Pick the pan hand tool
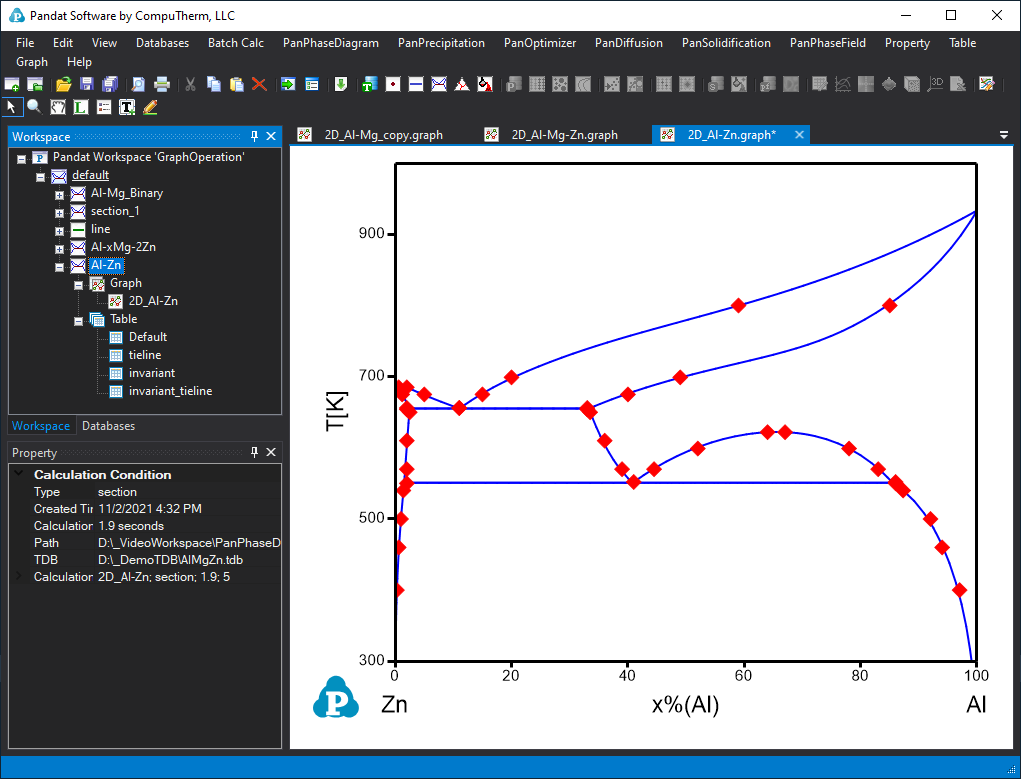Image resolution: width=1021 pixels, height=779 pixels. [x=58, y=106]
